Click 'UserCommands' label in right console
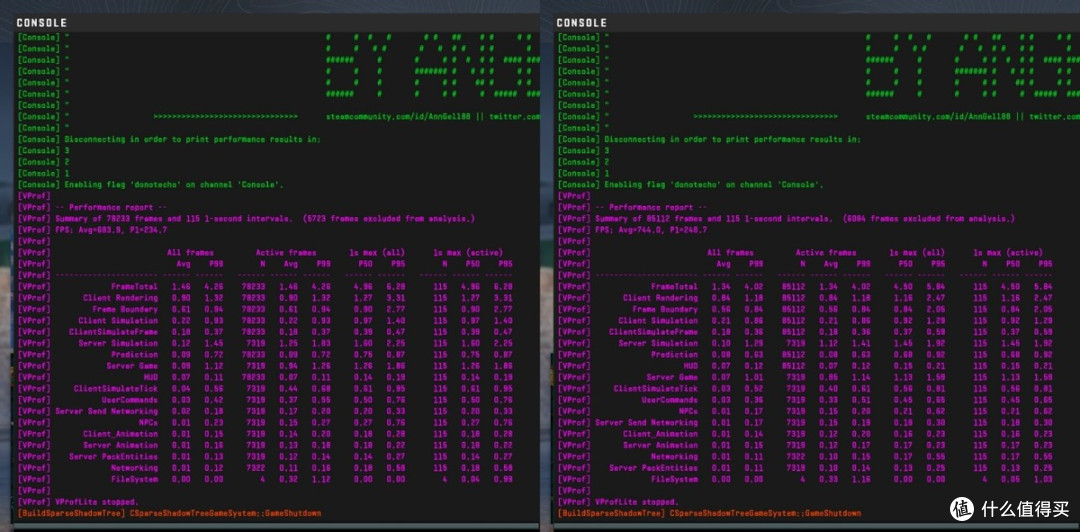1080x532 pixels. click(669, 400)
